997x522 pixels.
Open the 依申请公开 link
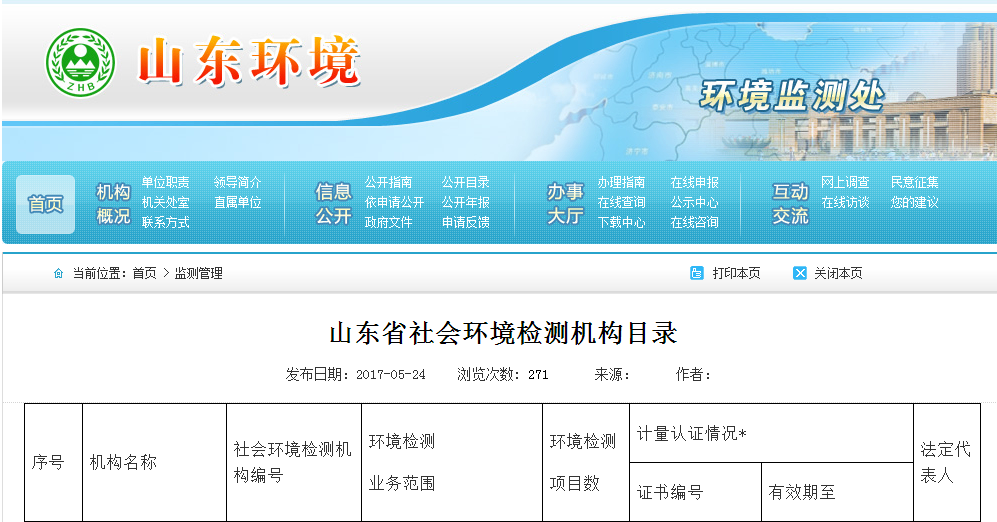[394, 202]
